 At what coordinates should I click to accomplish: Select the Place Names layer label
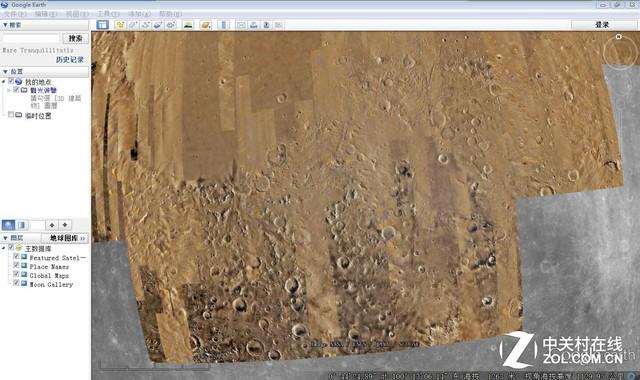[49, 267]
